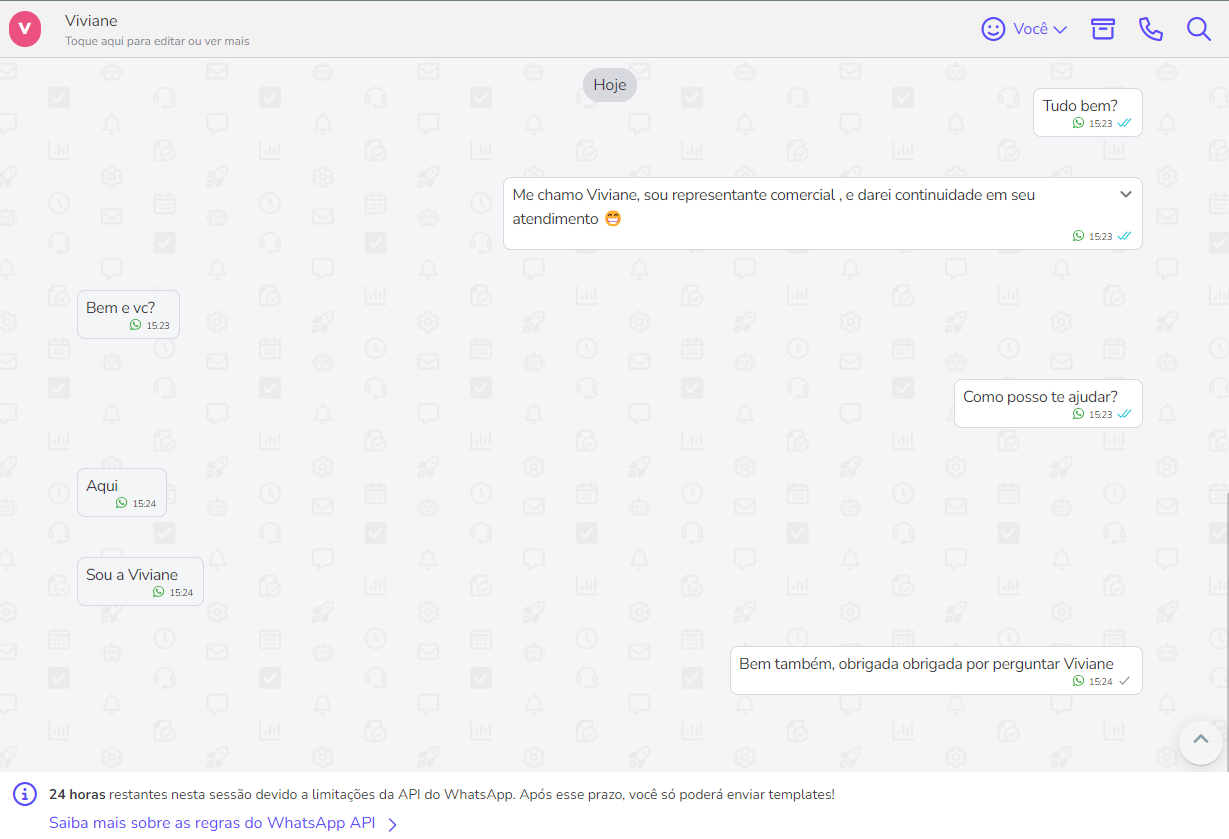Click the "Hoje" date separator badge
Image resolution: width=1229 pixels, height=839 pixels.
click(610, 85)
